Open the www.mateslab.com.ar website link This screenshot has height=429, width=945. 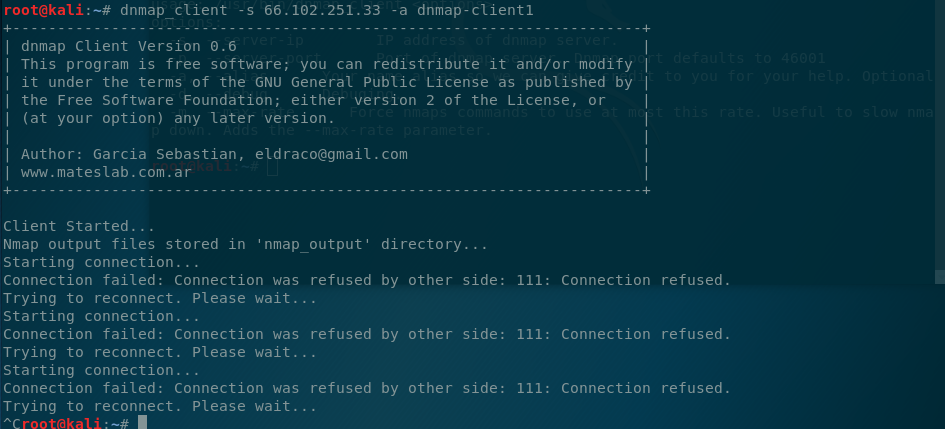106,172
